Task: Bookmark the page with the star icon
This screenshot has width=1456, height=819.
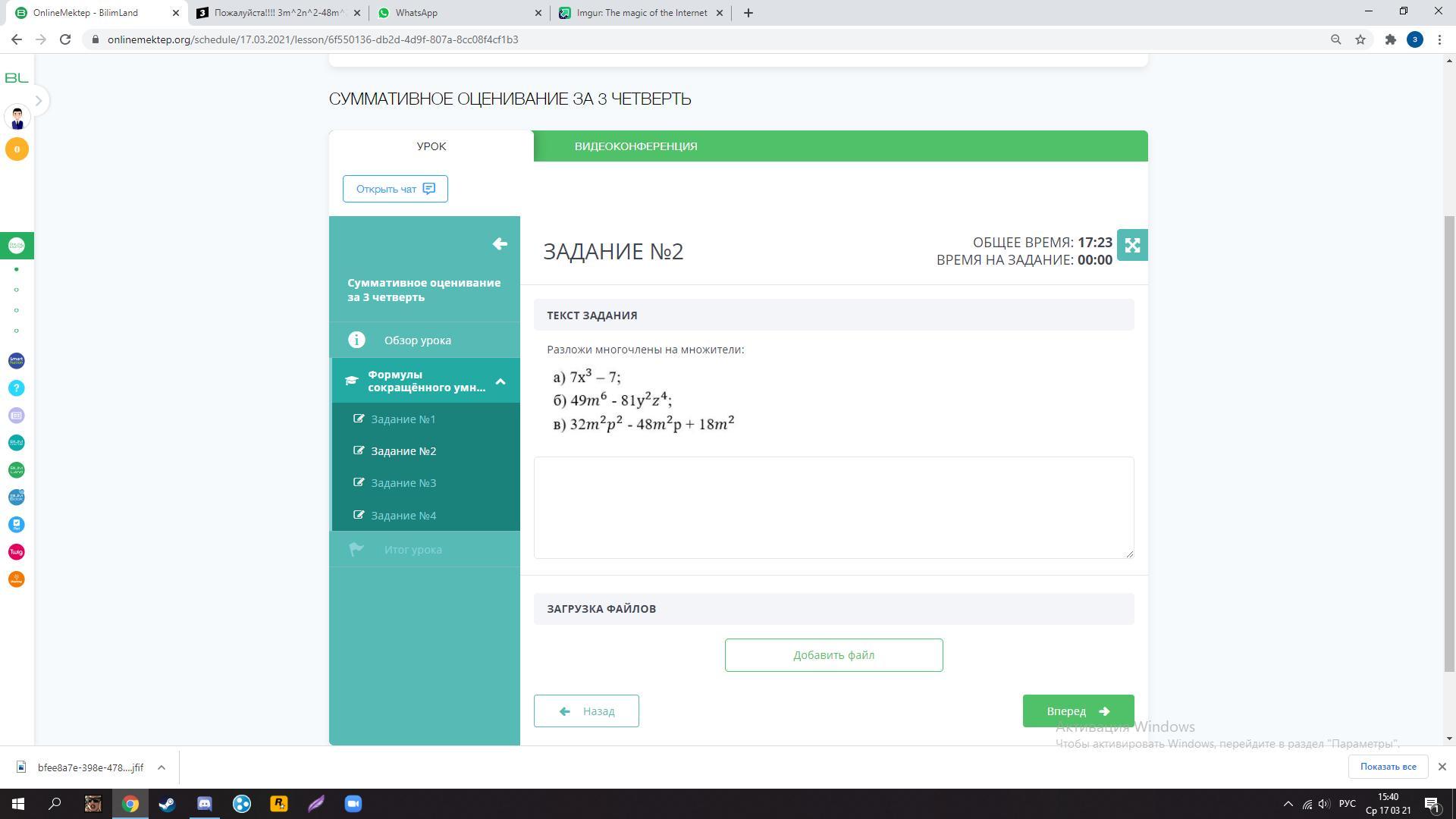Action: [1360, 39]
